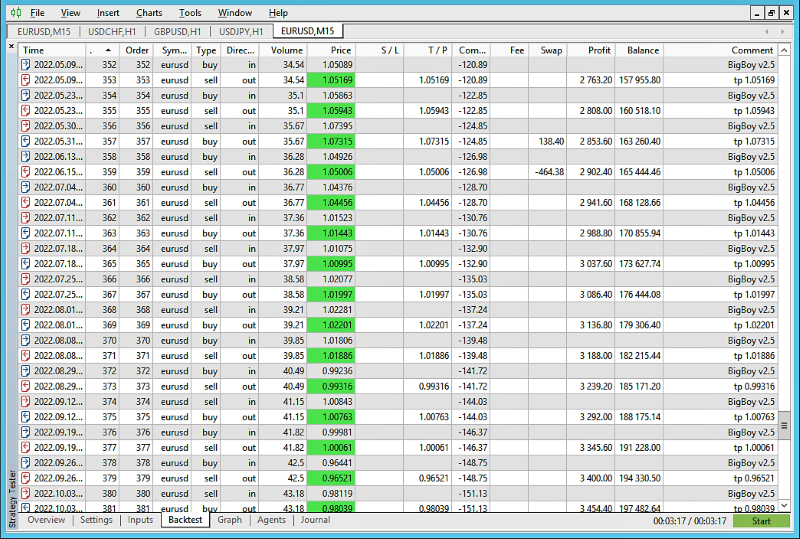Switch to the GBPUSD,H1 chart tab
The width and height of the screenshot is (800, 539).
tap(178, 32)
